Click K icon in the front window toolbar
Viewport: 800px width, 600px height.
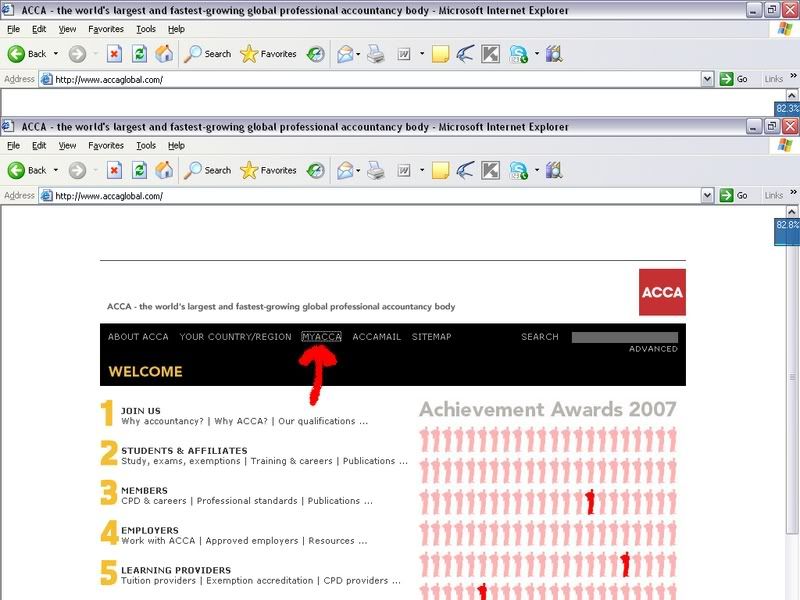click(491, 170)
